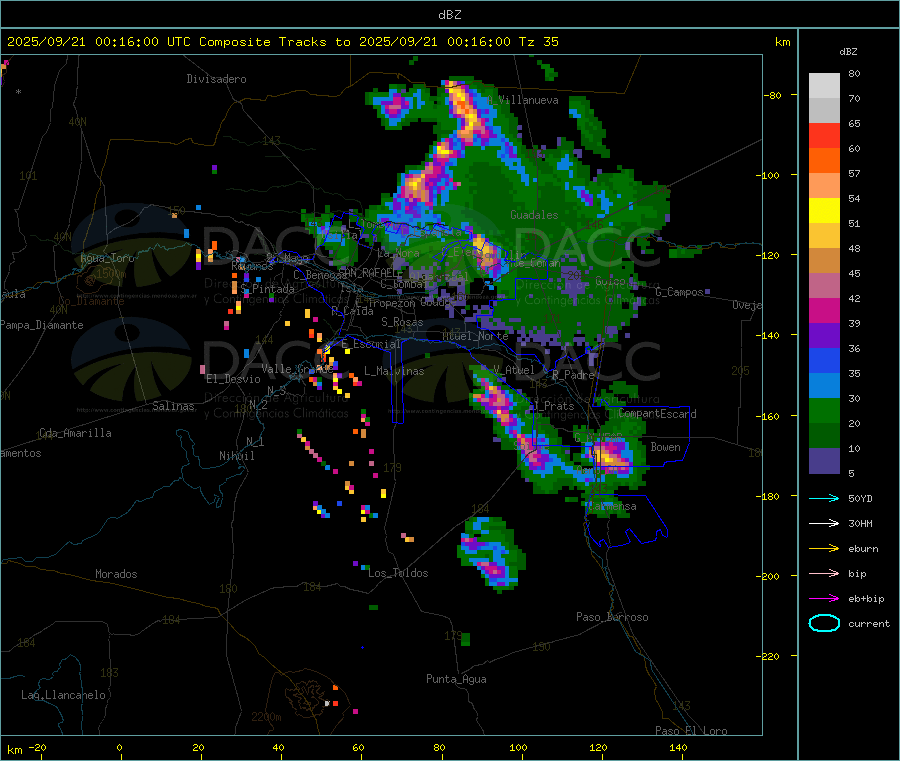Click the 60 dBZ red swatch
This screenshot has height=761, width=900.
(x=824, y=135)
